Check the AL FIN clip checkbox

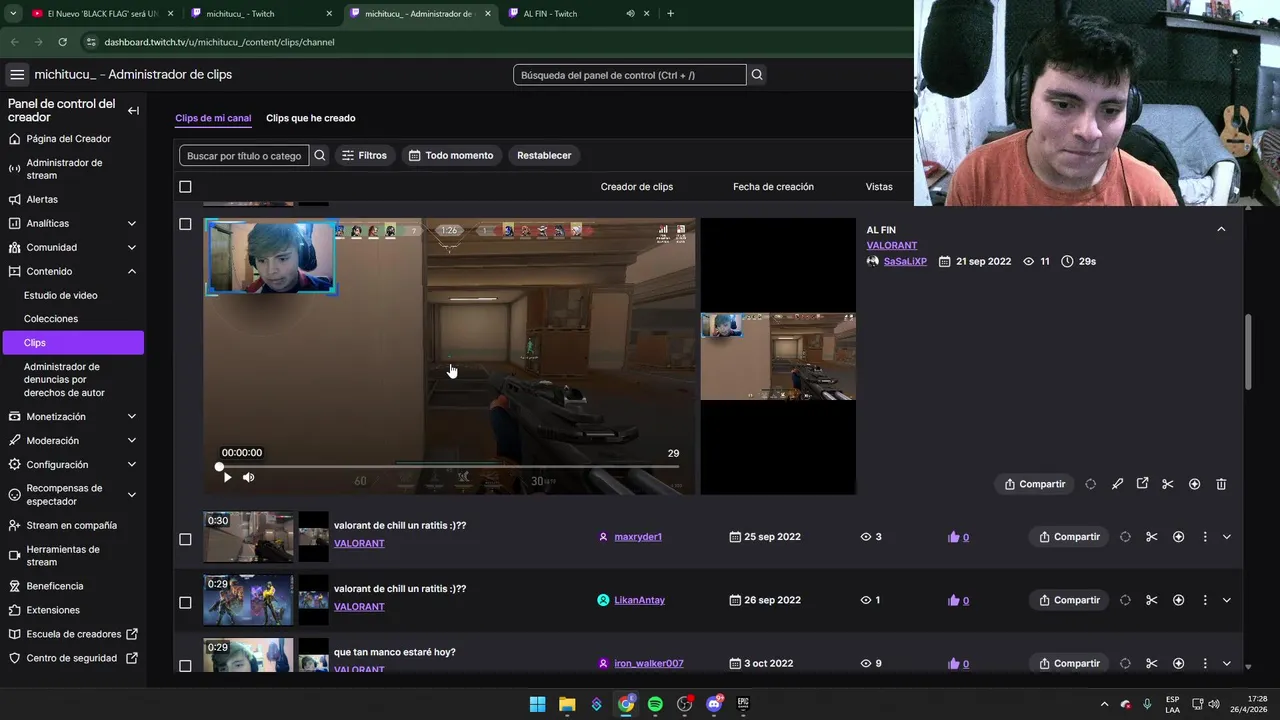tap(185, 224)
